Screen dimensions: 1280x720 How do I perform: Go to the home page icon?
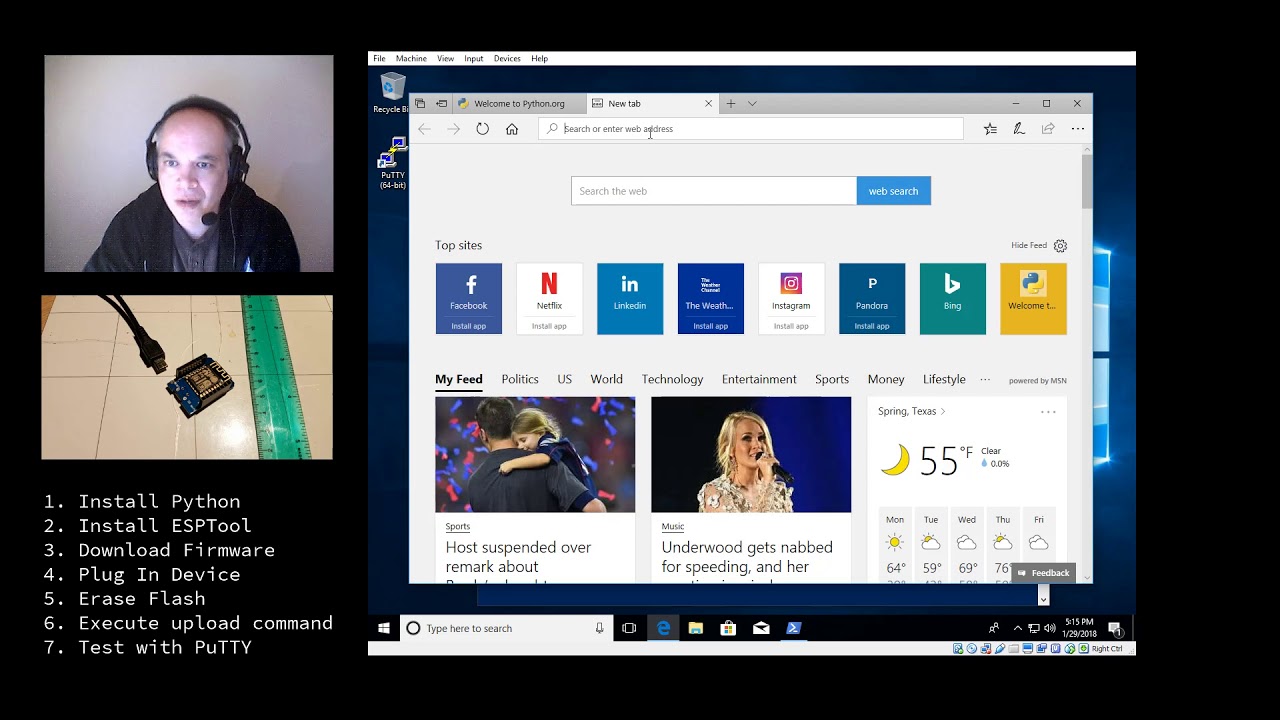point(512,129)
